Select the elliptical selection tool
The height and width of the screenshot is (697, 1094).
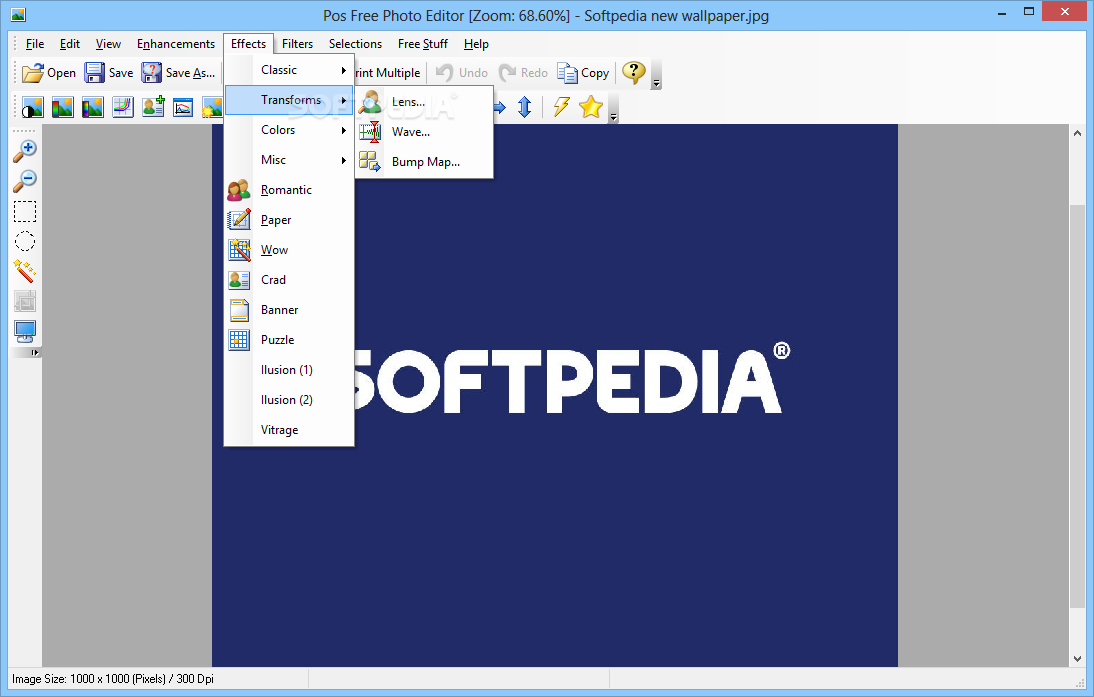click(x=25, y=241)
